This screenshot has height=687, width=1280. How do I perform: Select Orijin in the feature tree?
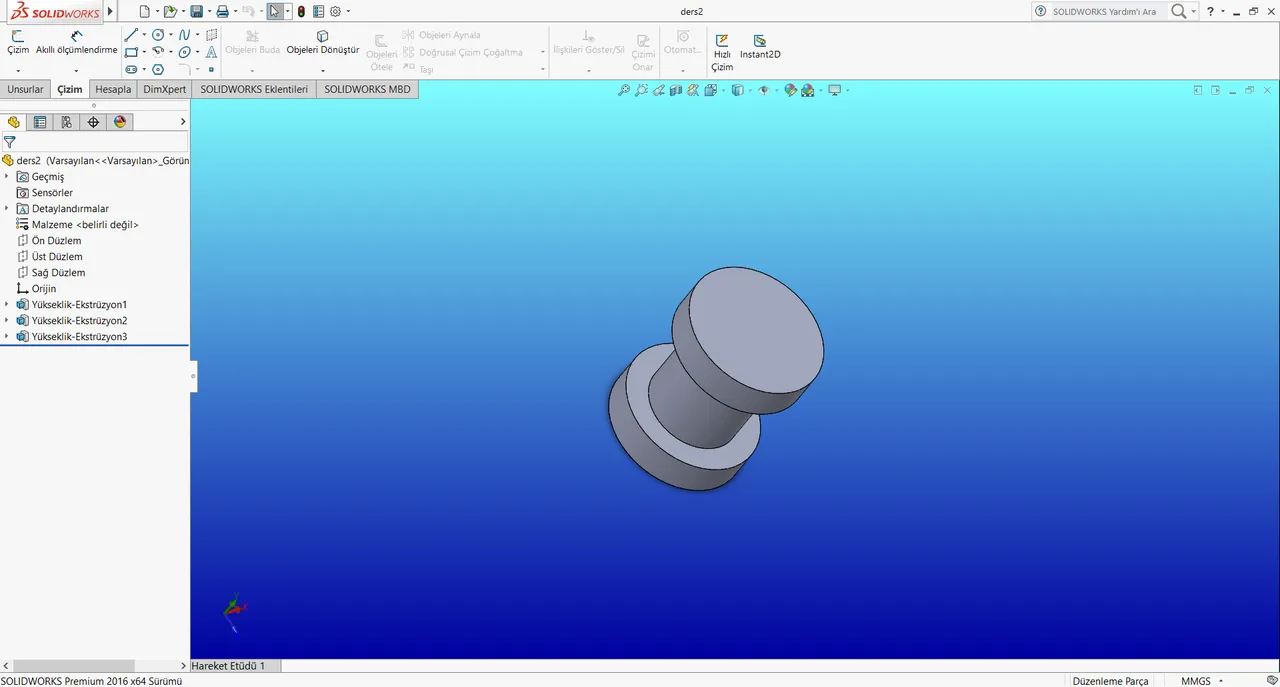(43, 288)
